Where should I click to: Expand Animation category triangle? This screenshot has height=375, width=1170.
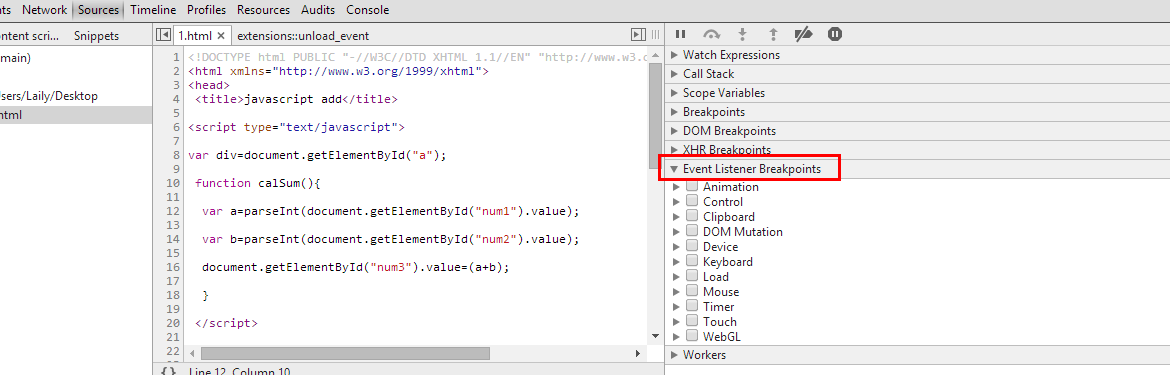[x=677, y=187]
